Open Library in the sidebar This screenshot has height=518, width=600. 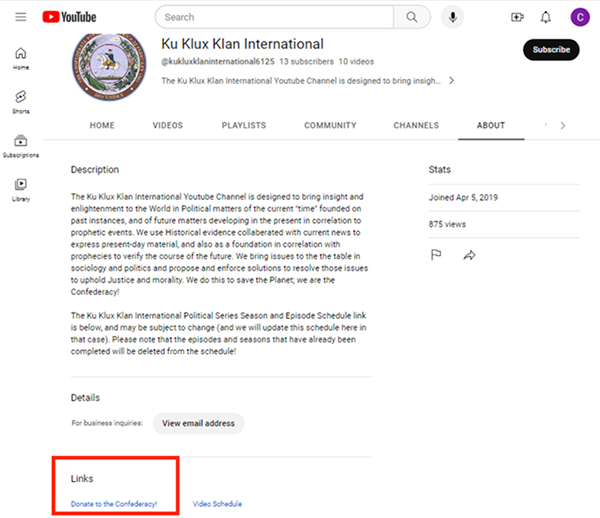[x=20, y=189]
